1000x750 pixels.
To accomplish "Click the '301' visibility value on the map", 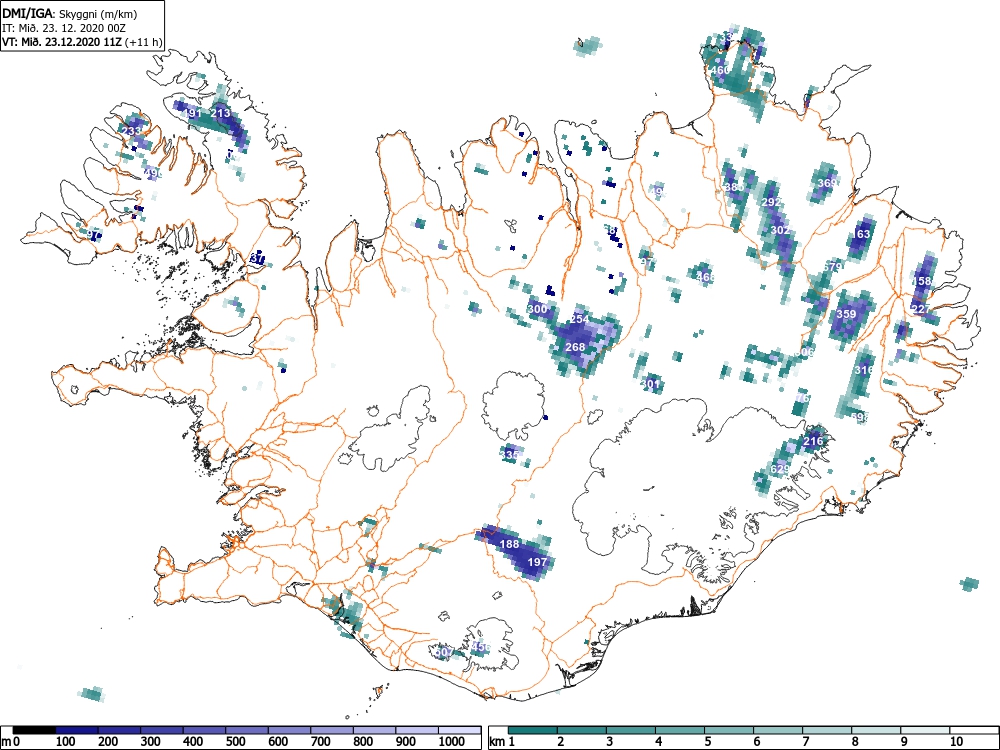I will click(650, 384).
